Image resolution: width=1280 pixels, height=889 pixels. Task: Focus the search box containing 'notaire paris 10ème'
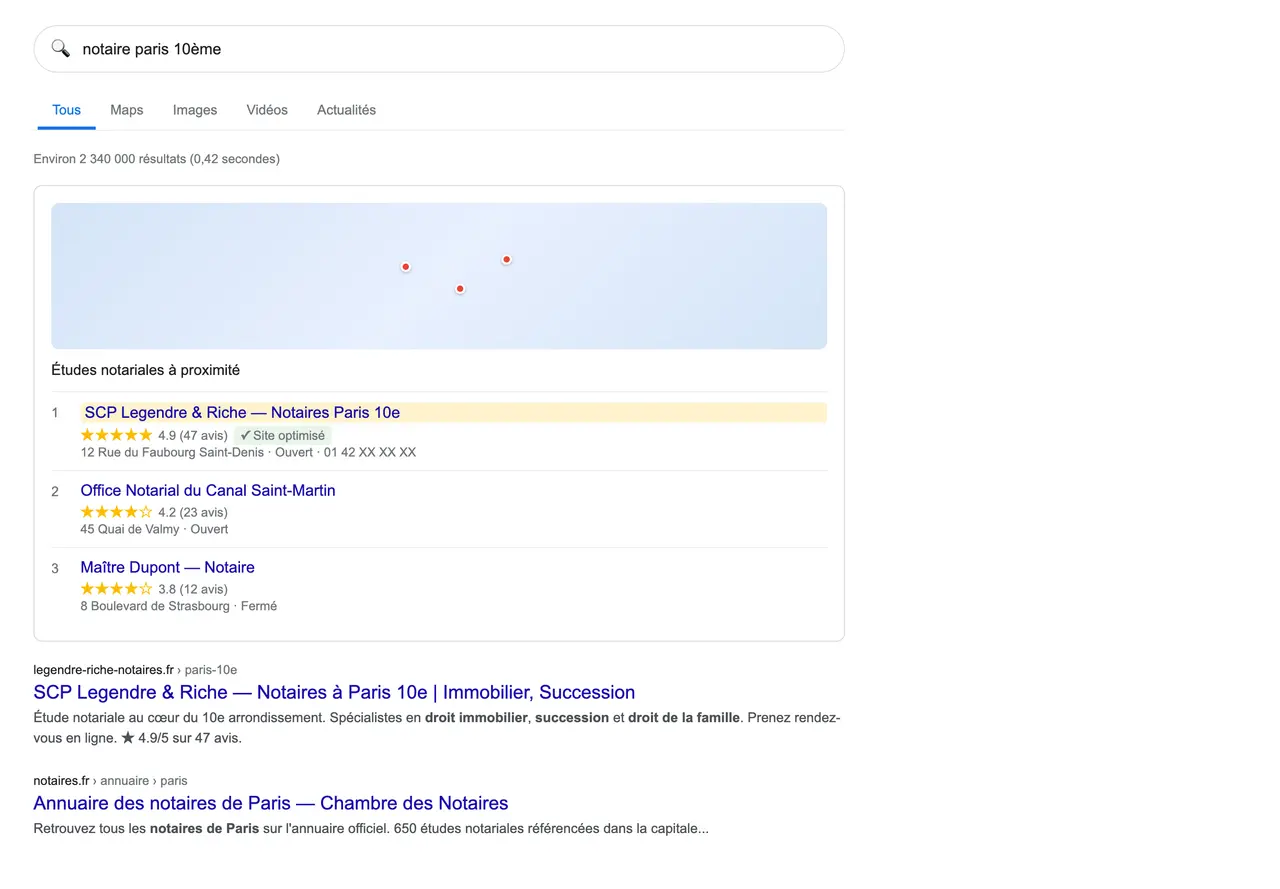439,49
